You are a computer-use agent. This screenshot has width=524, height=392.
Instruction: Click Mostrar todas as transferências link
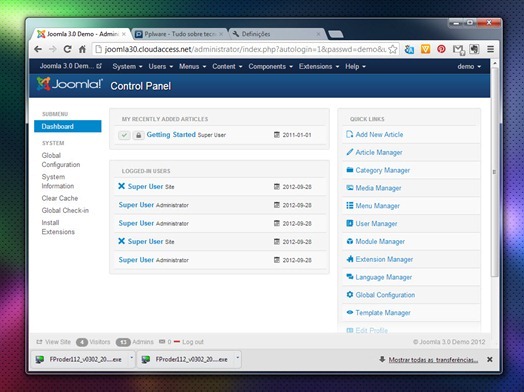coord(433,360)
